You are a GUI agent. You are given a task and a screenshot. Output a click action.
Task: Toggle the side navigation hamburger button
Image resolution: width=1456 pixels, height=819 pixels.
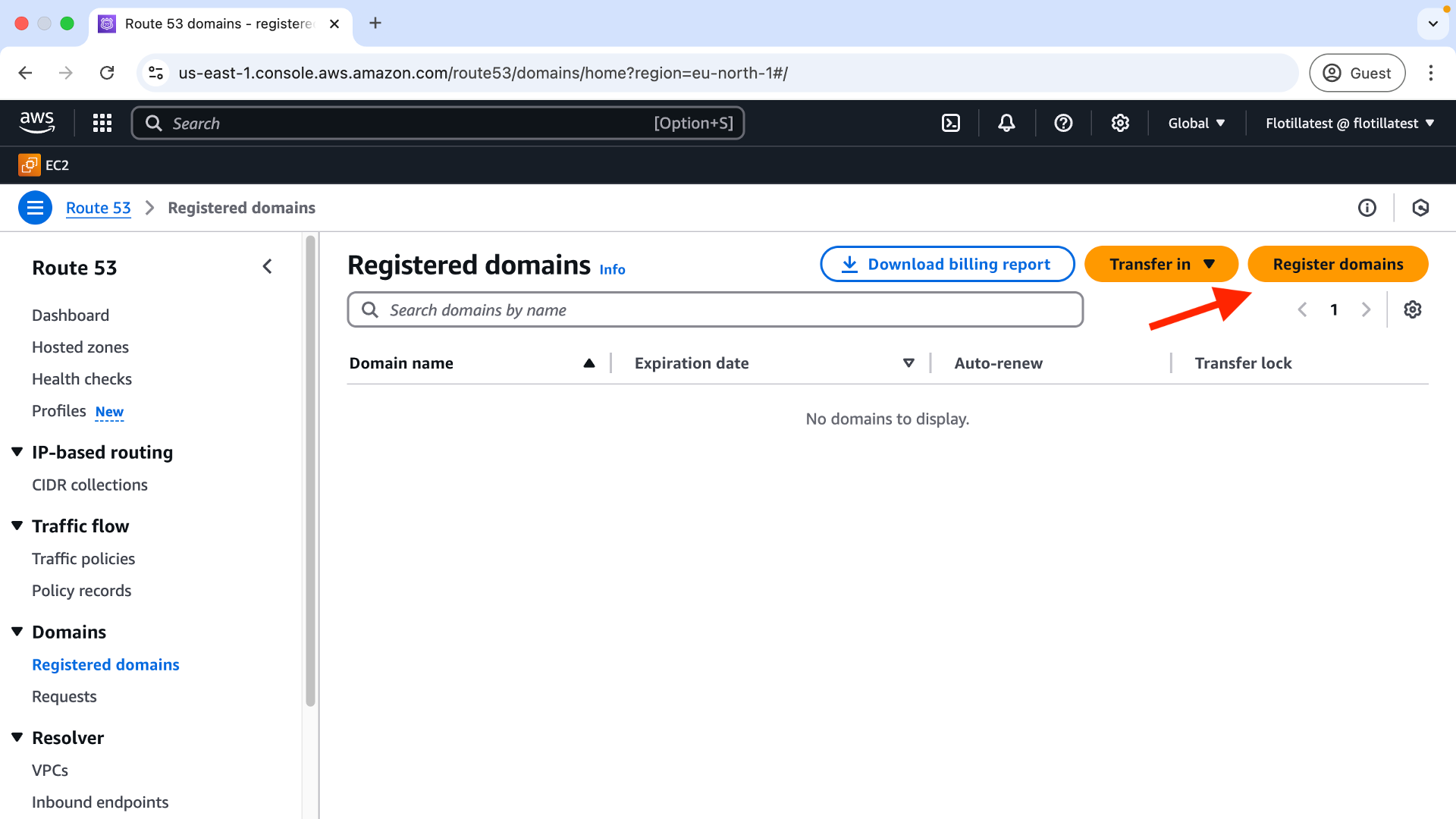coord(35,208)
